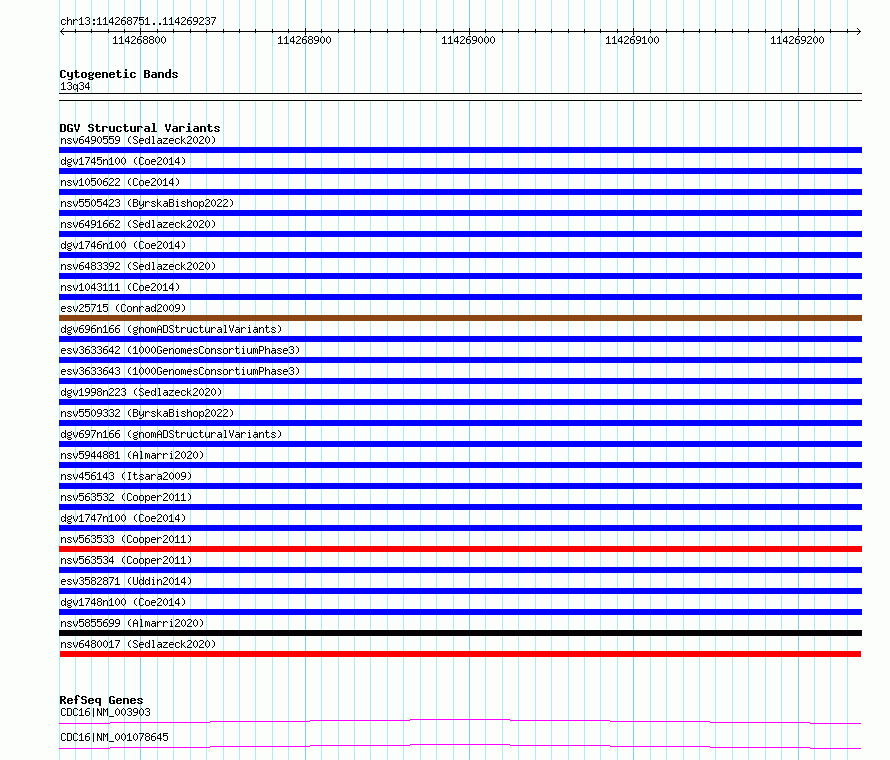Viewport: 890px width, 760px height.
Task: Click the left arrow of the ruler
Action: (x=62, y=32)
